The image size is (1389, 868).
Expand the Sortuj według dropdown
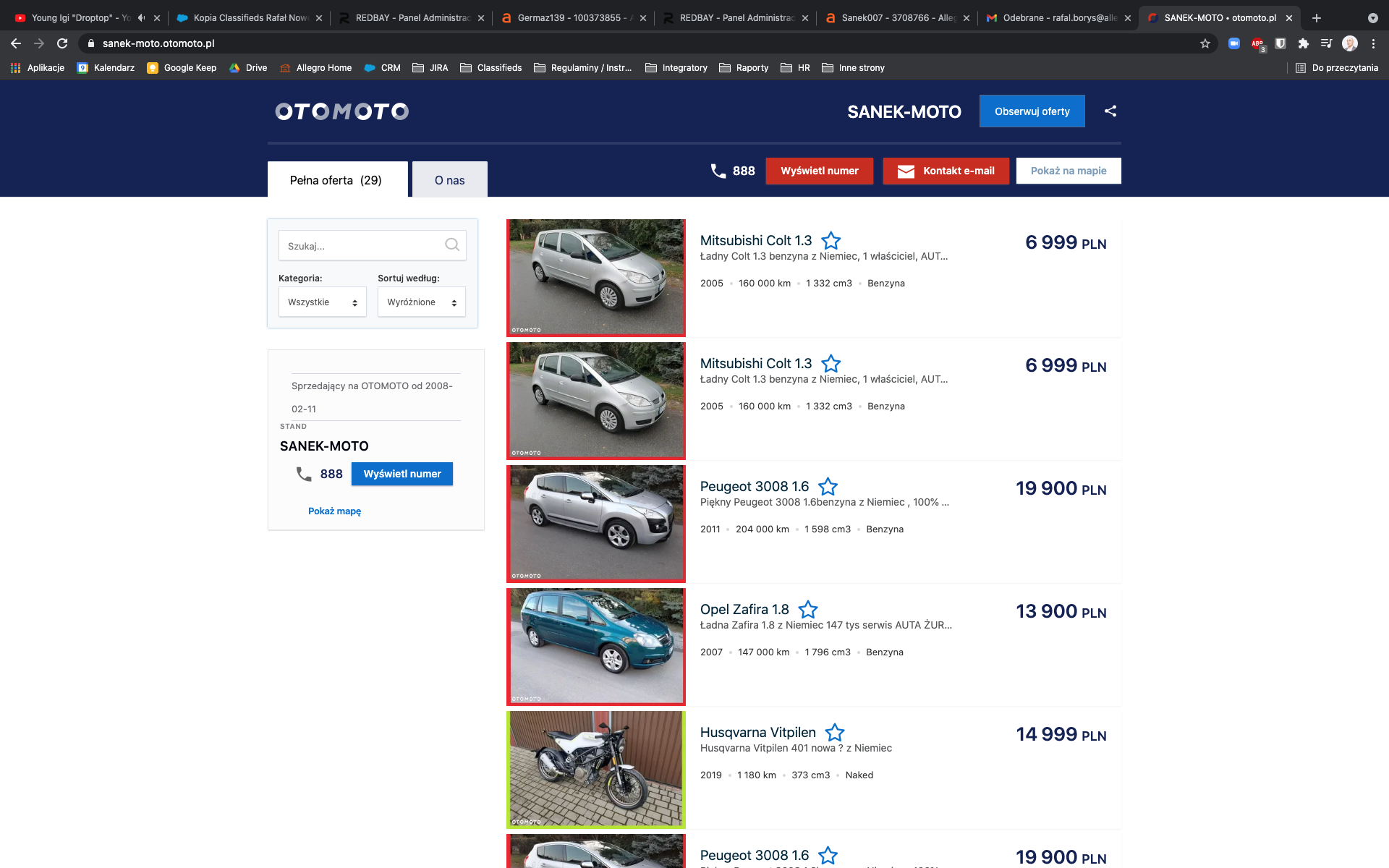[421, 302]
